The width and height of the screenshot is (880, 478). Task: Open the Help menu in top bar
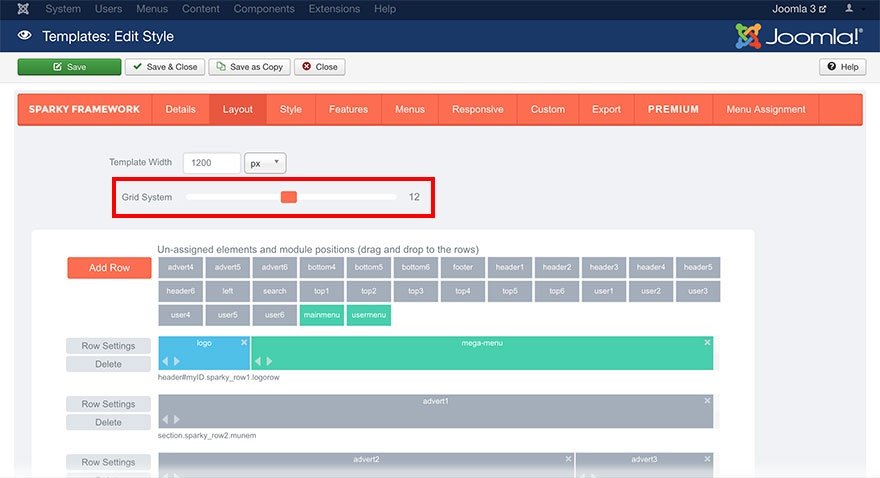pyautogui.click(x=385, y=9)
